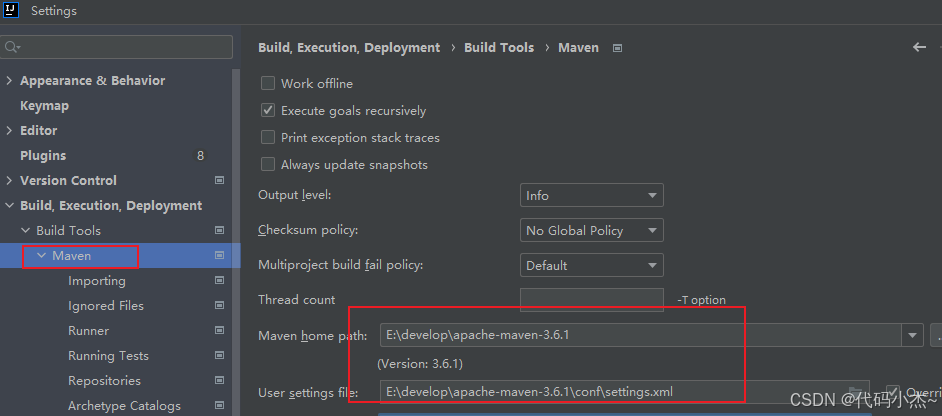This screenshot has height=416, width=942.
Task: Click project settings icon next to Version Control
Action: (x=219, y=181)
